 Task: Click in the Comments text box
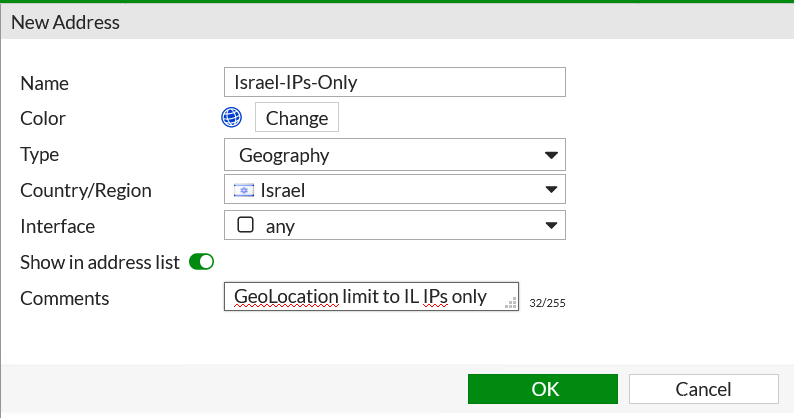pyautogui.click(x=371, y=296)
